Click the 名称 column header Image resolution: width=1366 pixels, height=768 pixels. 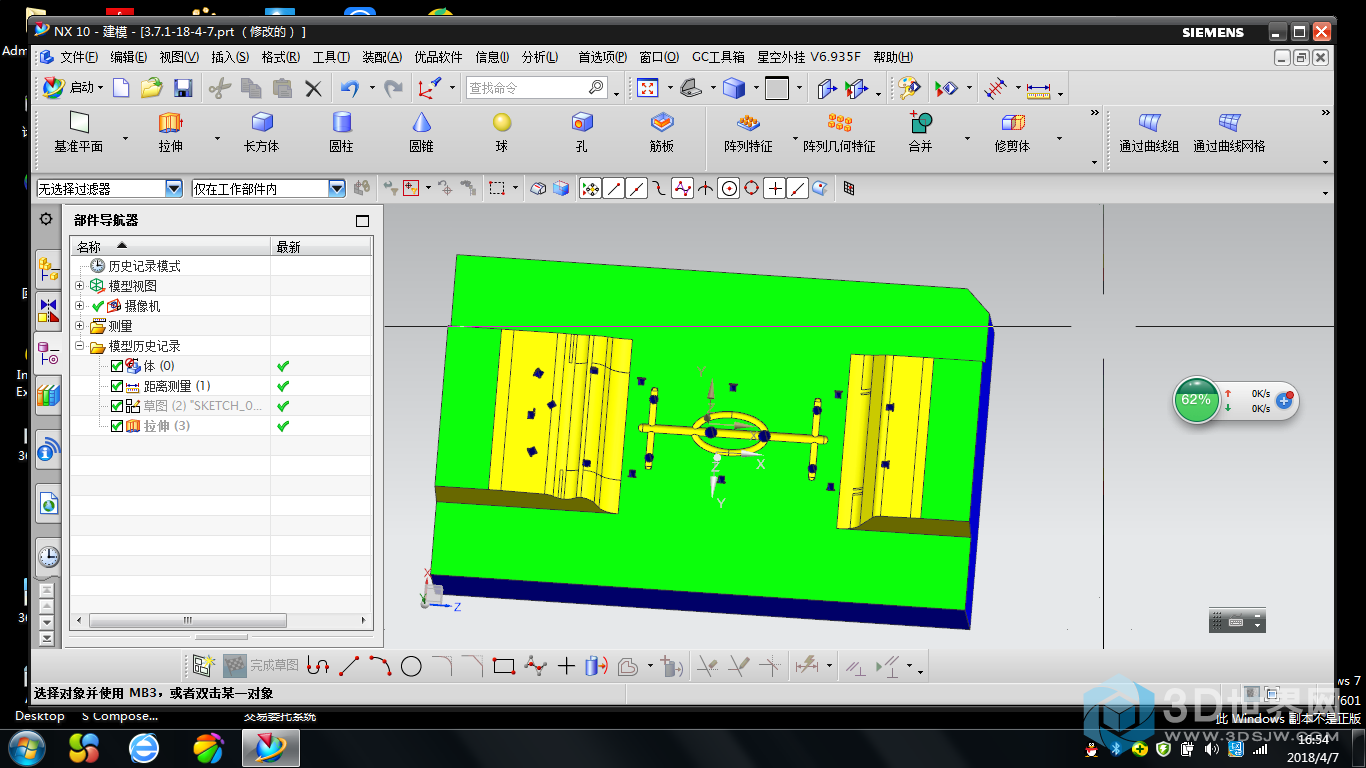click(x=170, y=246)
